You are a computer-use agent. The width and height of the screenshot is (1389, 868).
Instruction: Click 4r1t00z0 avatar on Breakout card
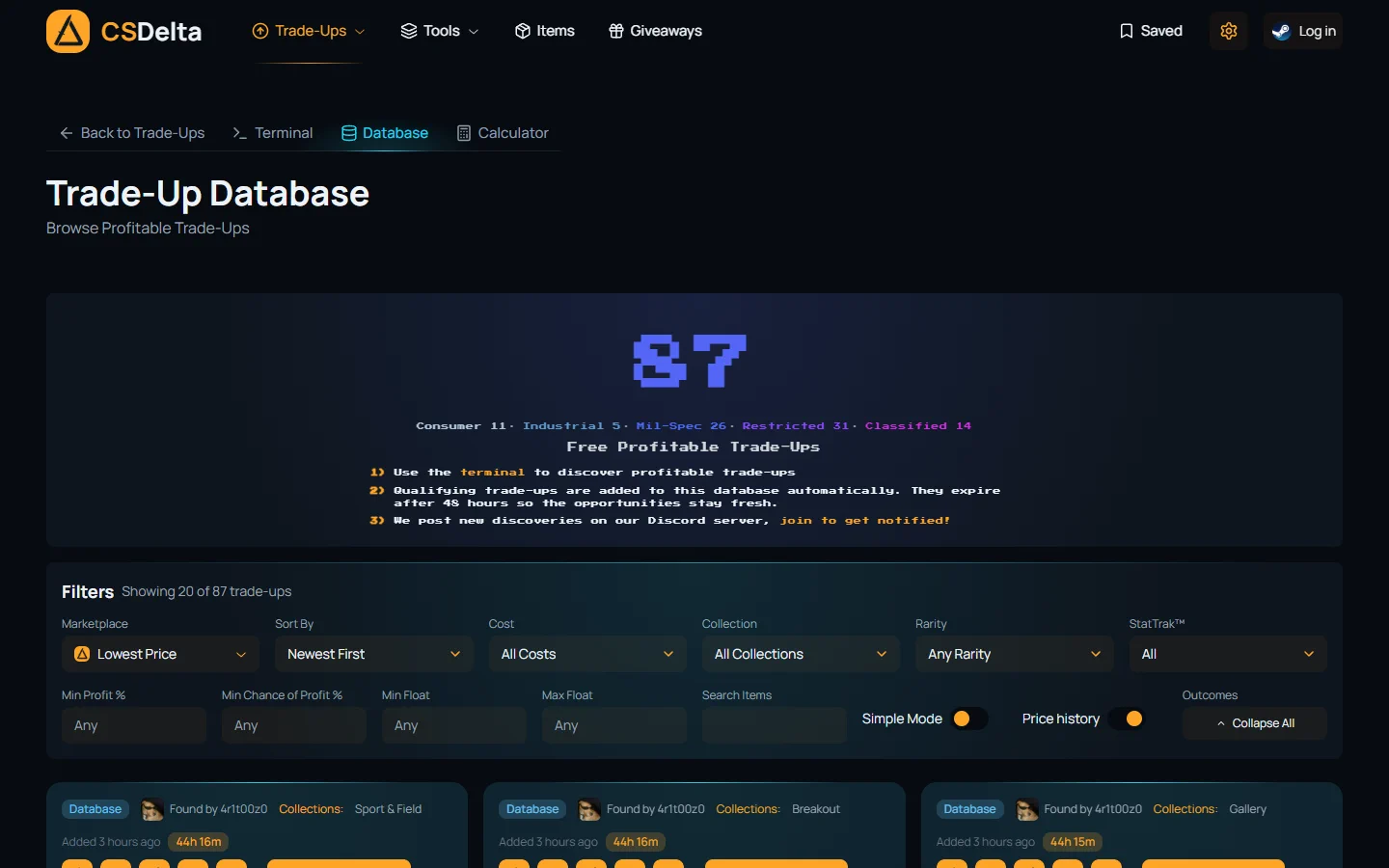tap(589, 809)
